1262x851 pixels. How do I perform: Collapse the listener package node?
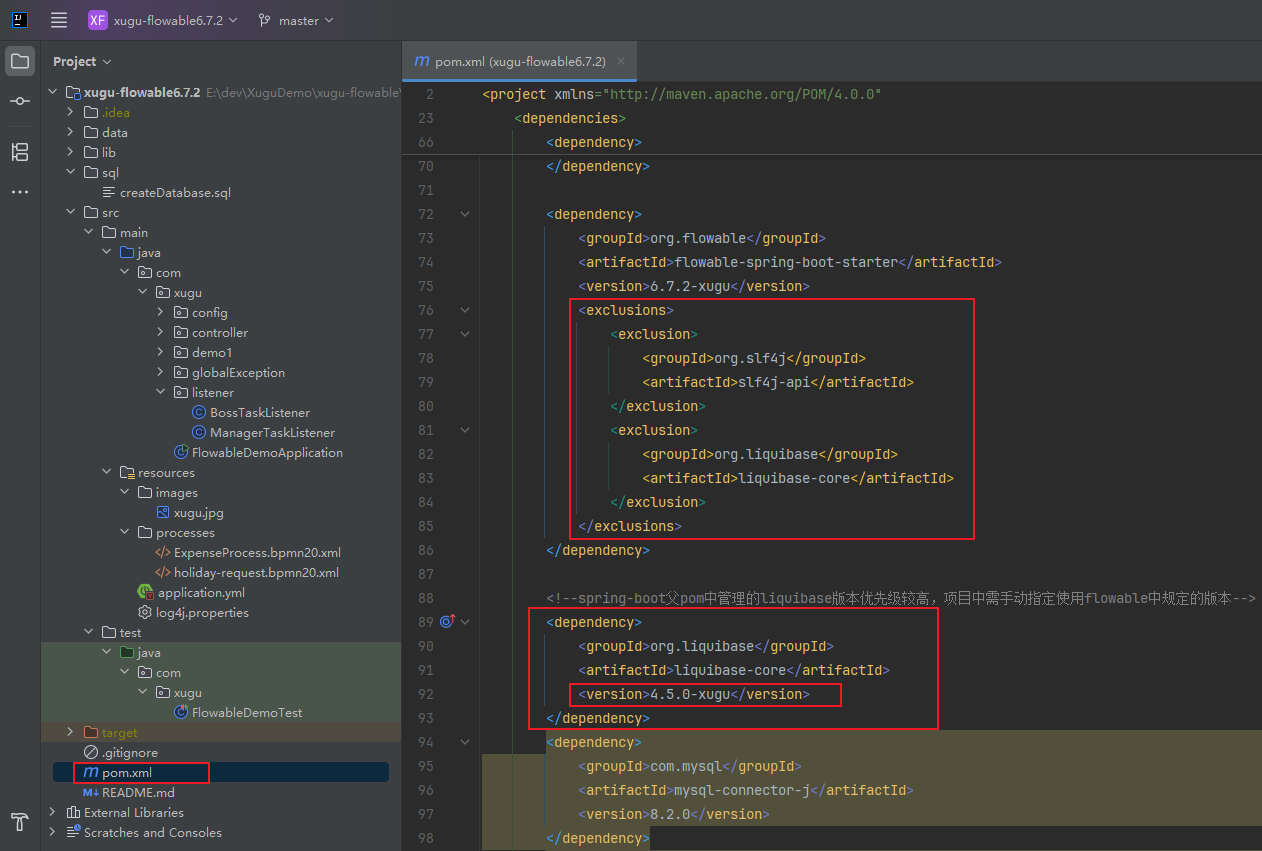[x=160, y=392]
